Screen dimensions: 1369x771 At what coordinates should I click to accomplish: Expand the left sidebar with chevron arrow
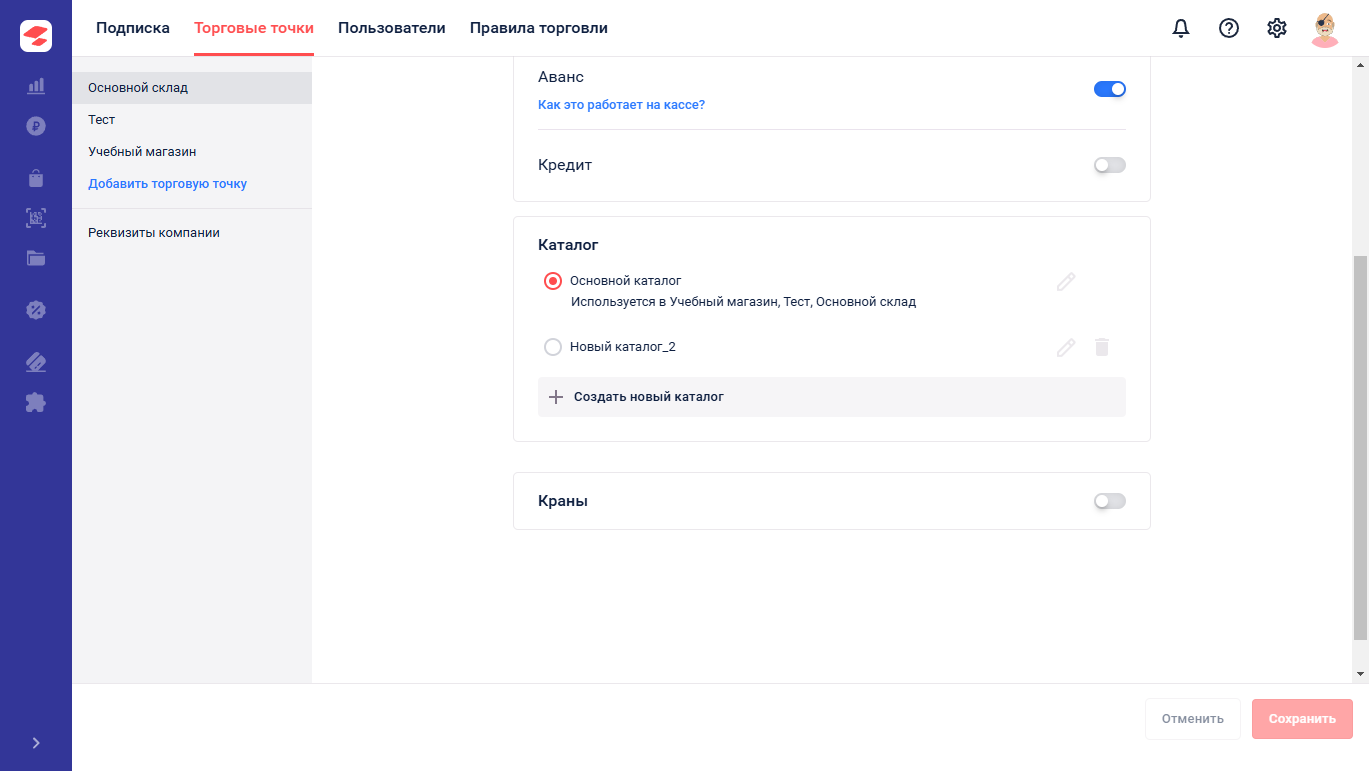pos(36,743)
